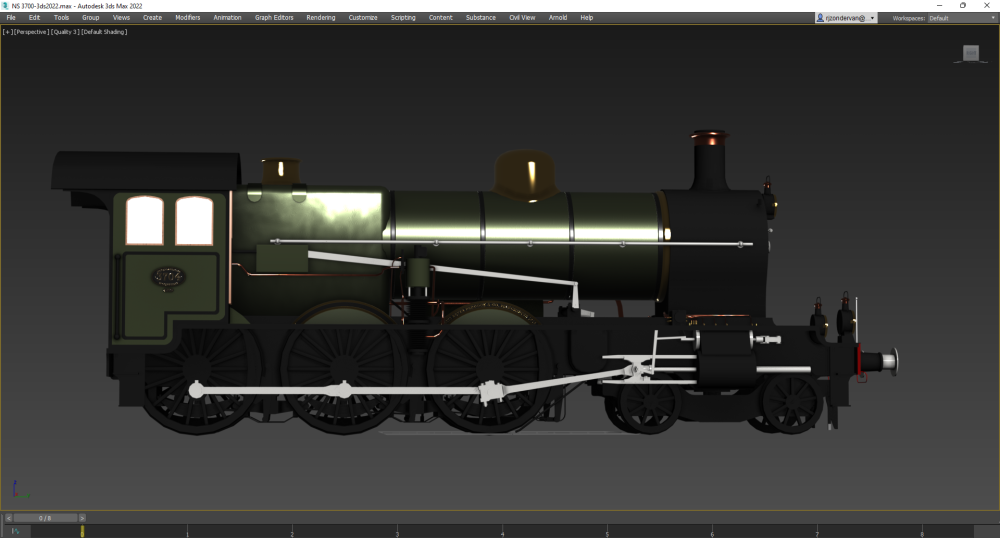Click the [Perspective] viewport label
This screenshot has height=538, width=1000.
point(30,32)
